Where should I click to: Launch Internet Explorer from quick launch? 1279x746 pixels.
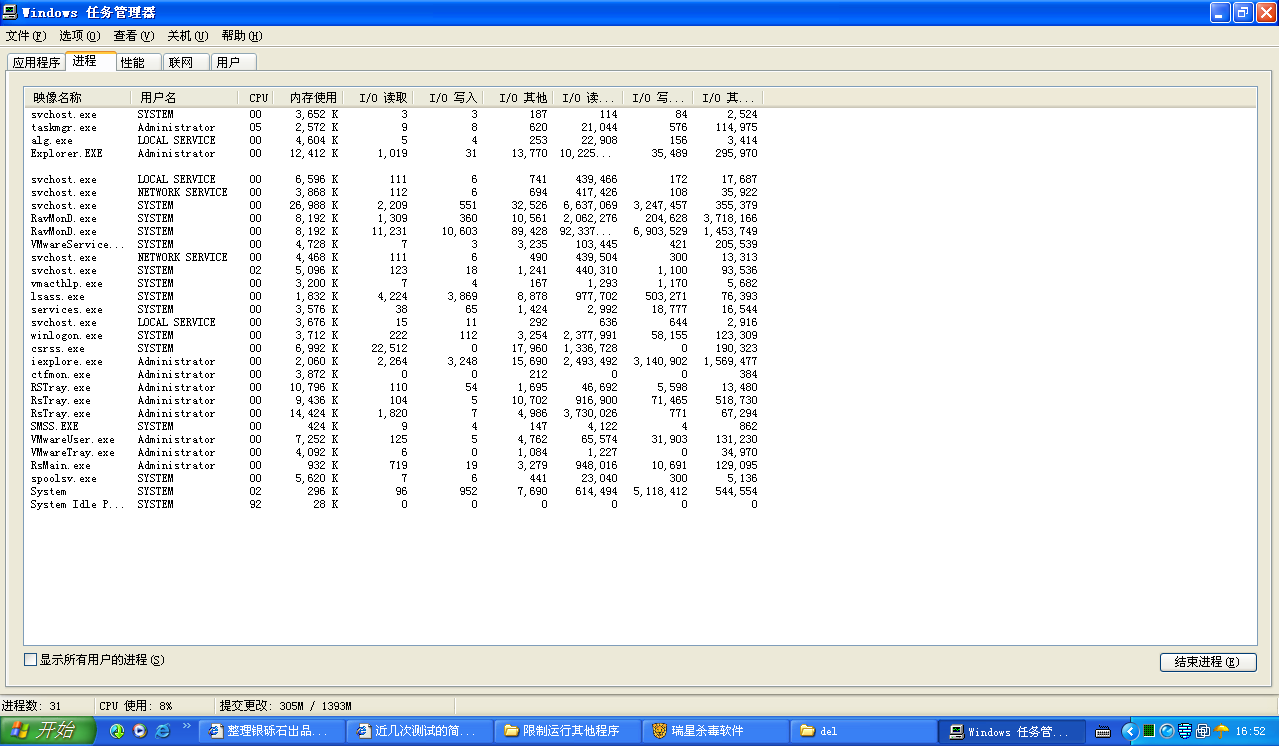[162, 731]
